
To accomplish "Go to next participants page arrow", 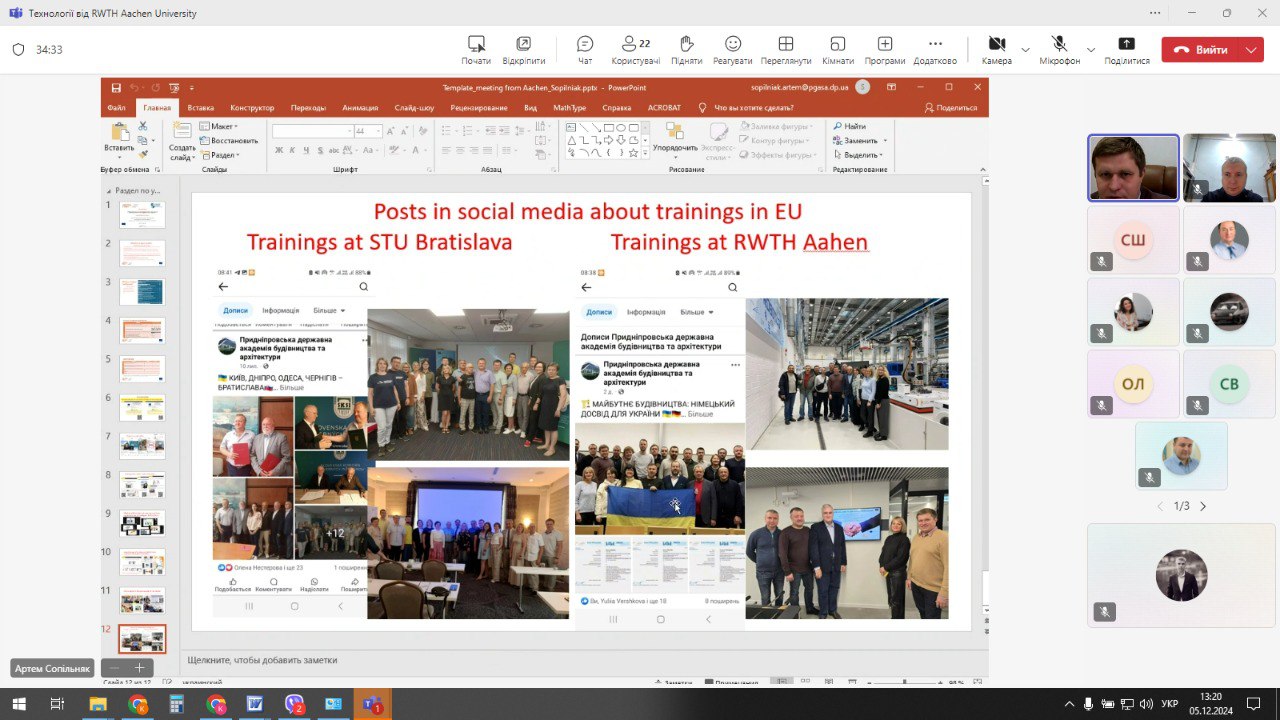I will [1203, 506].
